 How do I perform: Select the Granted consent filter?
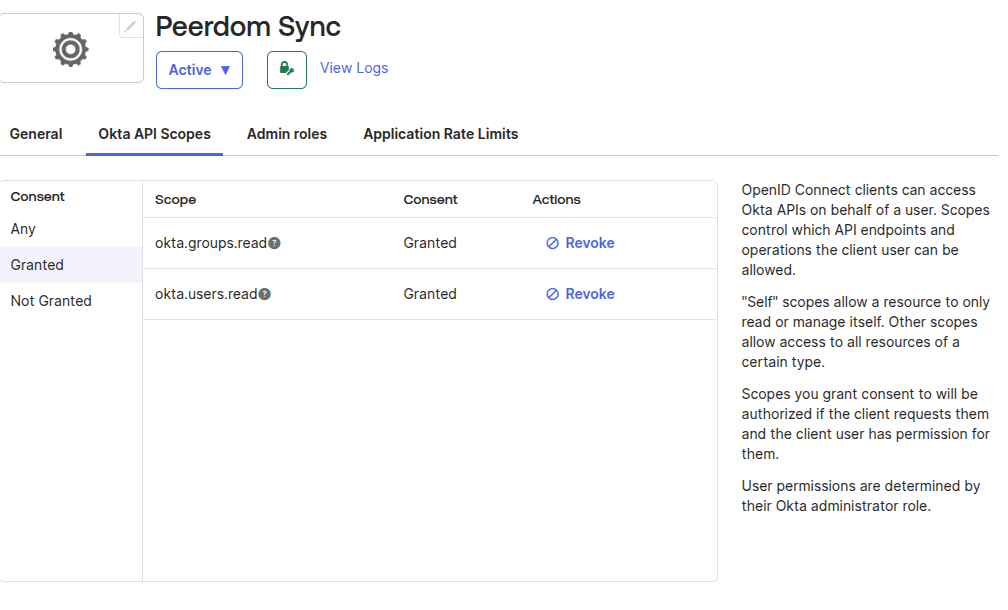[x=37, y=264]
